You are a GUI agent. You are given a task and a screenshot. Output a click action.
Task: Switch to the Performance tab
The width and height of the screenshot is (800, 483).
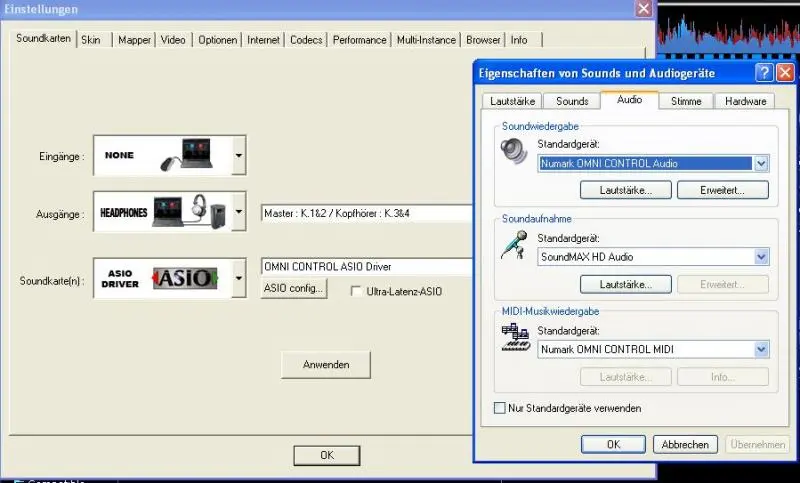(x=359, y=40)
